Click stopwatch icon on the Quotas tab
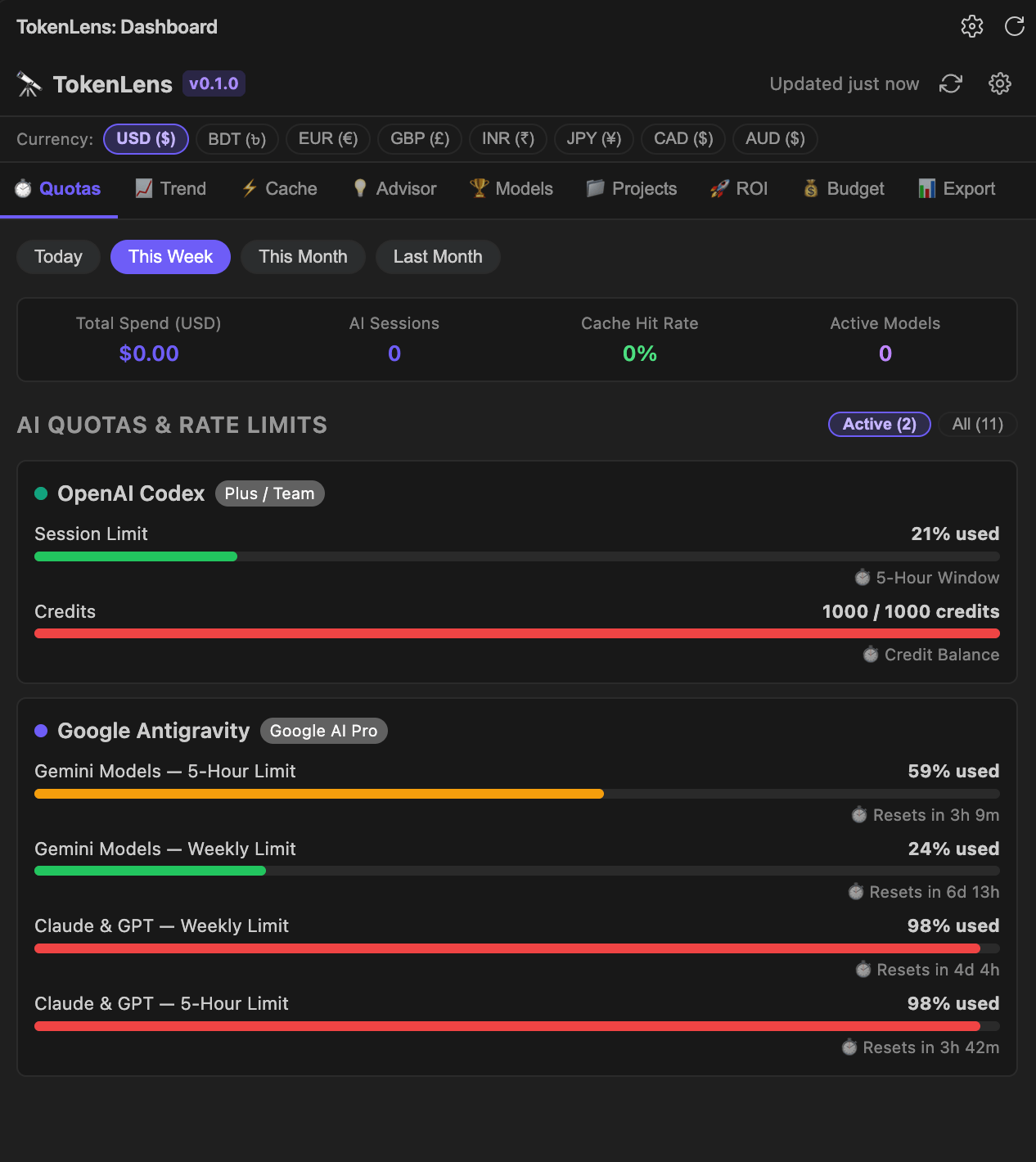This screenshot has height=1162, width=1036. coord(23,189)
